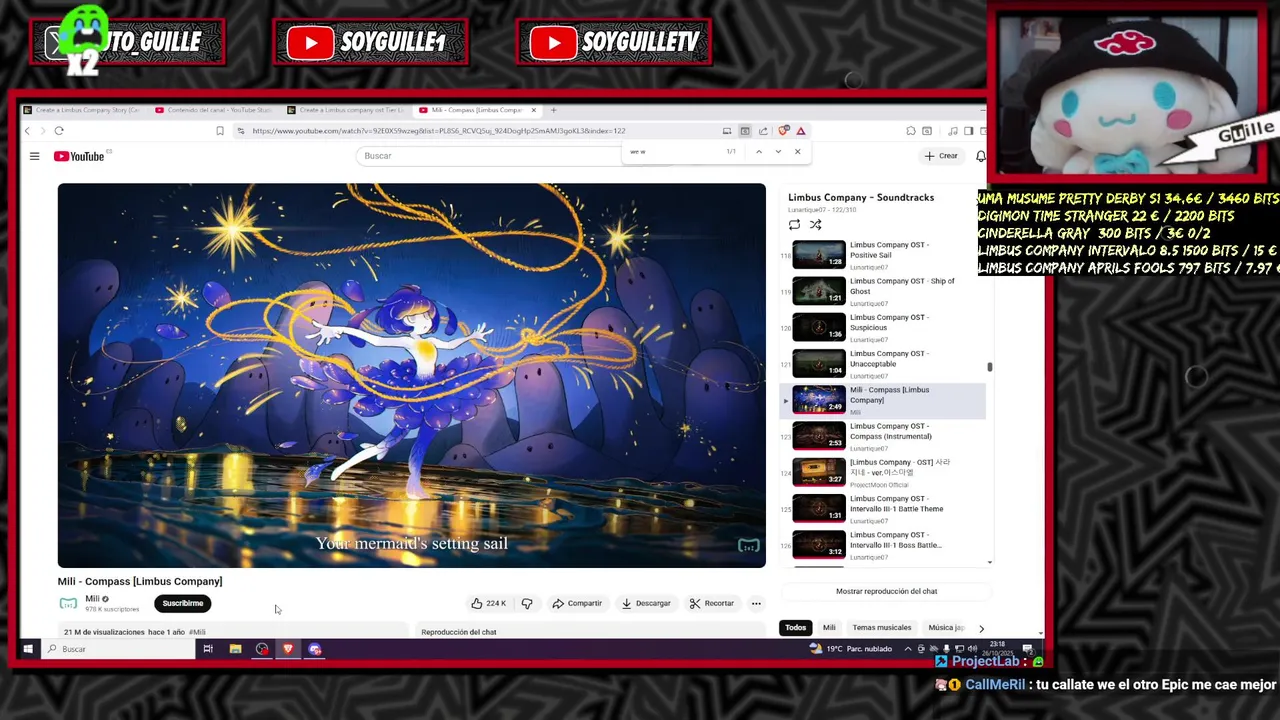Go to next find-in-page match
The height and width of the screenshot is (720, 1280).
(778, 152)
